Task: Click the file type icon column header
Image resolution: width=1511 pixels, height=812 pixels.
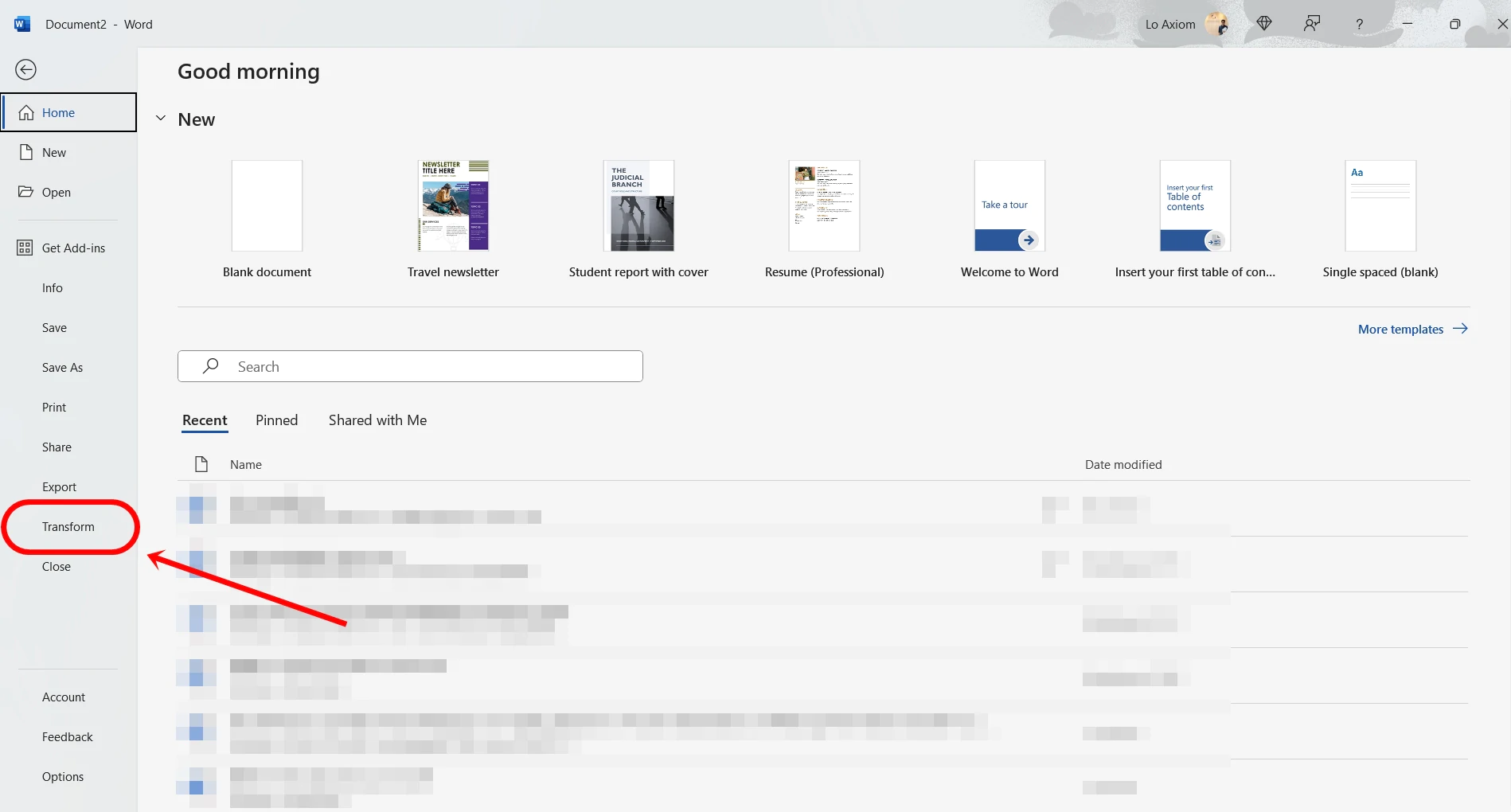Action: pos(201,464)
